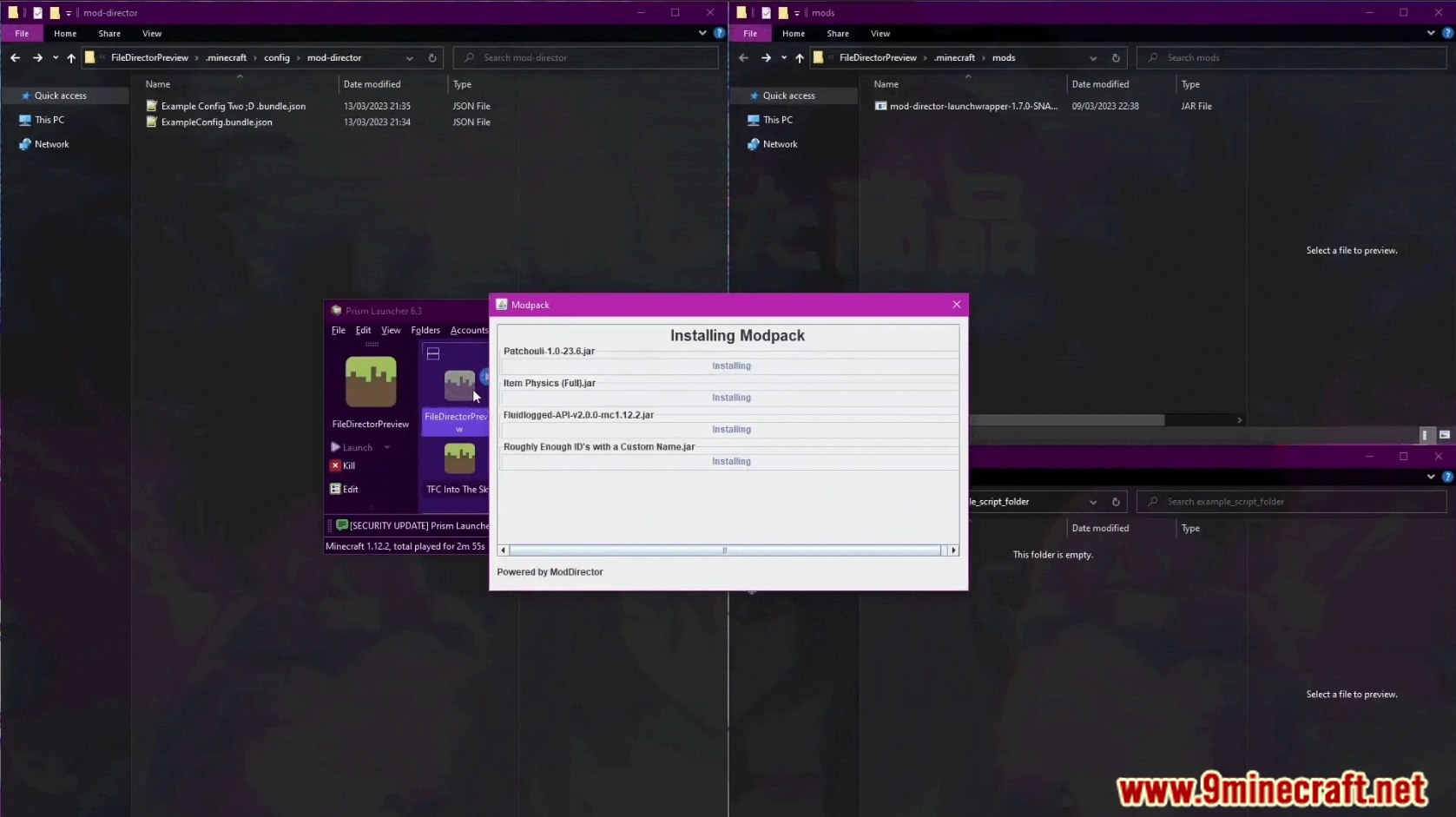Select ExampleConfig.bundle.json file

tap(217, 122)
